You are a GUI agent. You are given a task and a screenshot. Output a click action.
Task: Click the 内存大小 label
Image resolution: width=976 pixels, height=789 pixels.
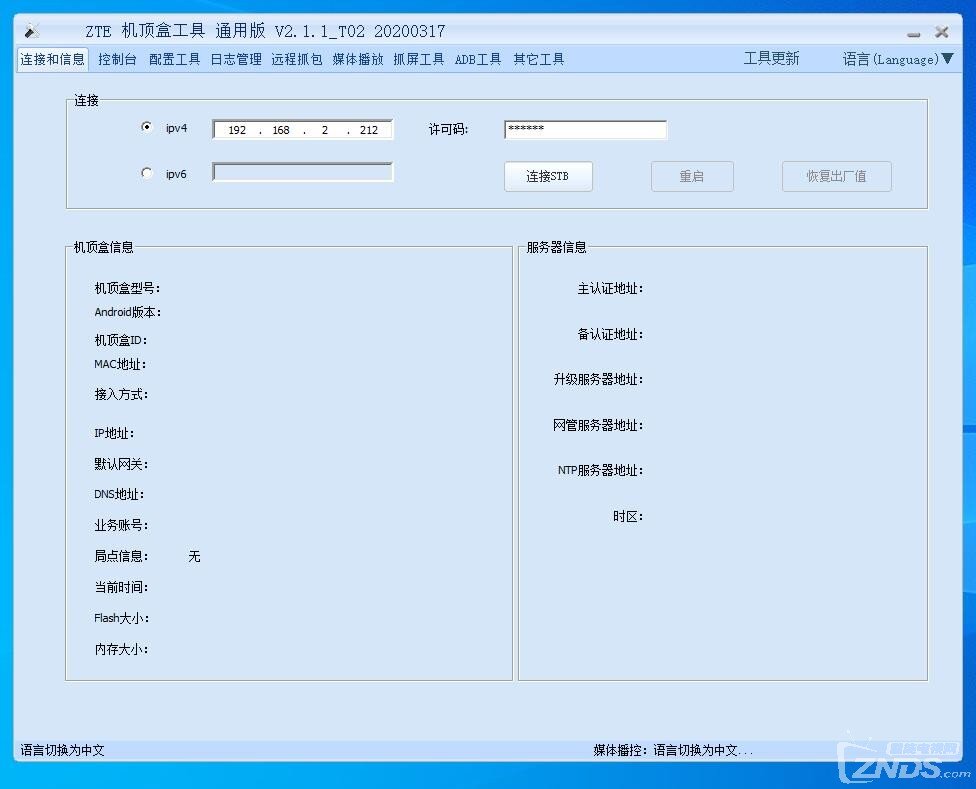click(121, 650)
